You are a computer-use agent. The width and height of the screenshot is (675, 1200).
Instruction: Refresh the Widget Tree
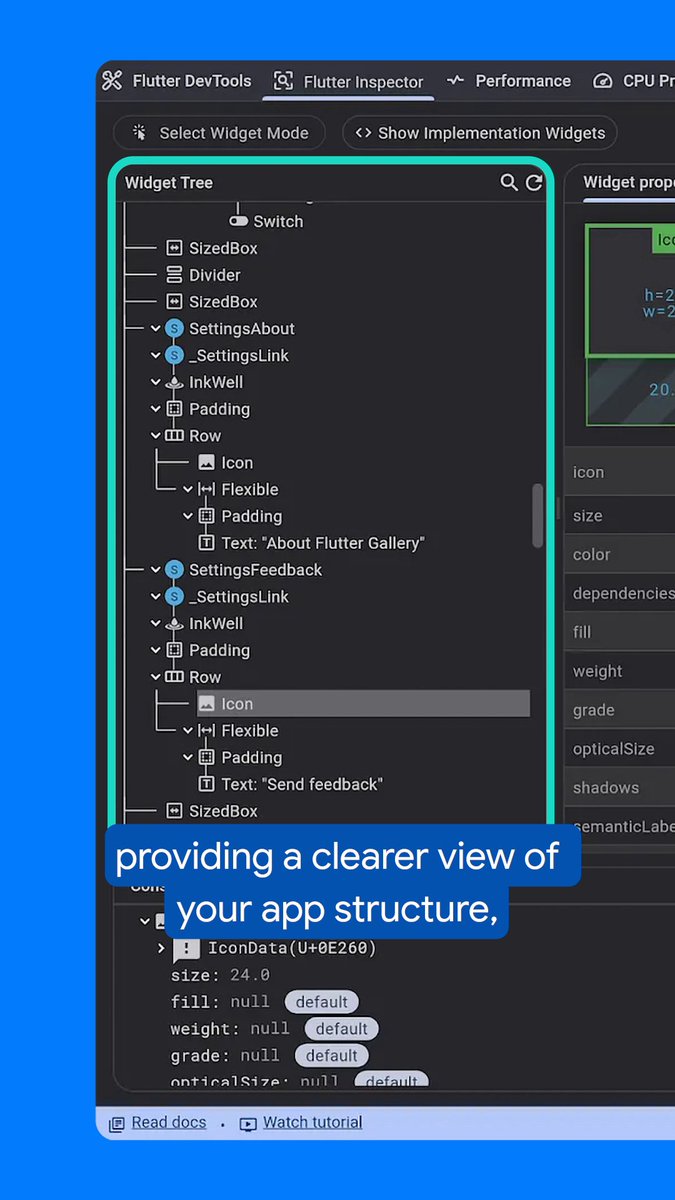coord(534,182)
